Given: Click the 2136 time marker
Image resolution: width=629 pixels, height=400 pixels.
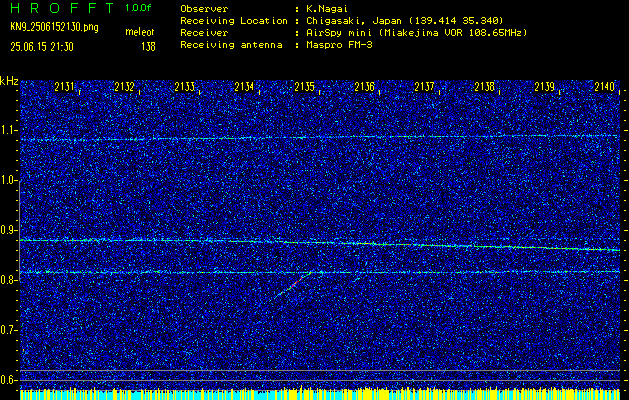Looking at the screenshot, I should tap(364, 87).
